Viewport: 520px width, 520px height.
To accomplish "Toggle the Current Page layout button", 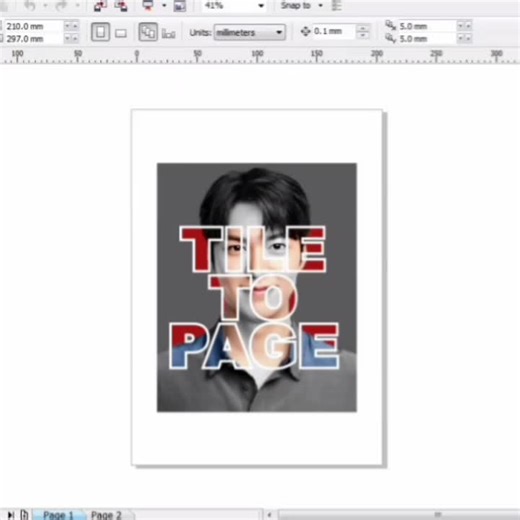I will pyautogui.click(x=168, y=33).
